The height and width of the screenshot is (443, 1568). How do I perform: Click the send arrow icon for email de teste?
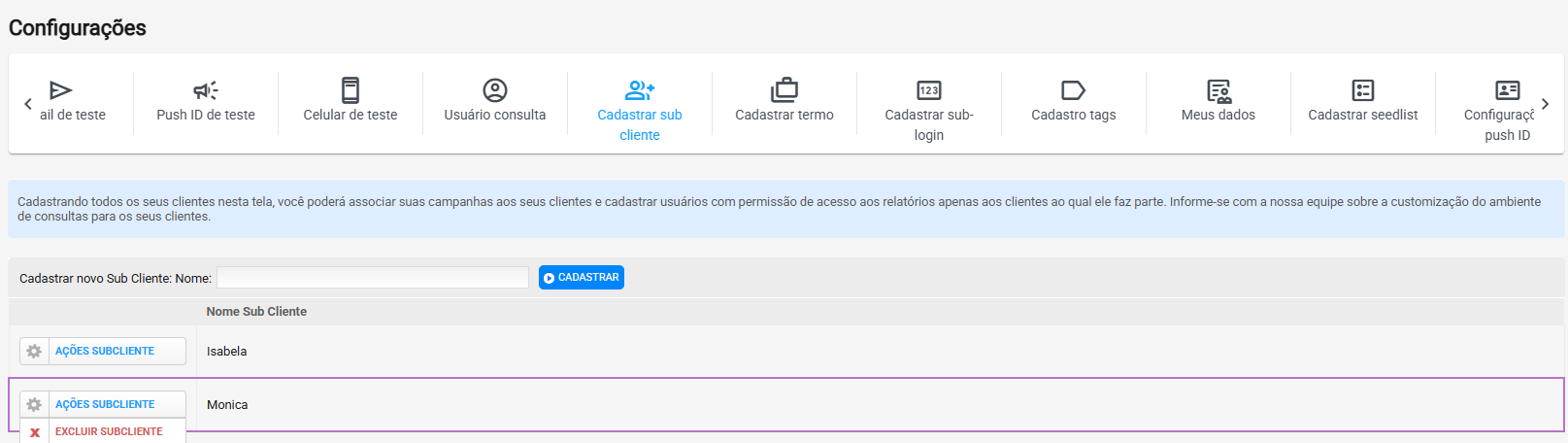tap(61, 90)
